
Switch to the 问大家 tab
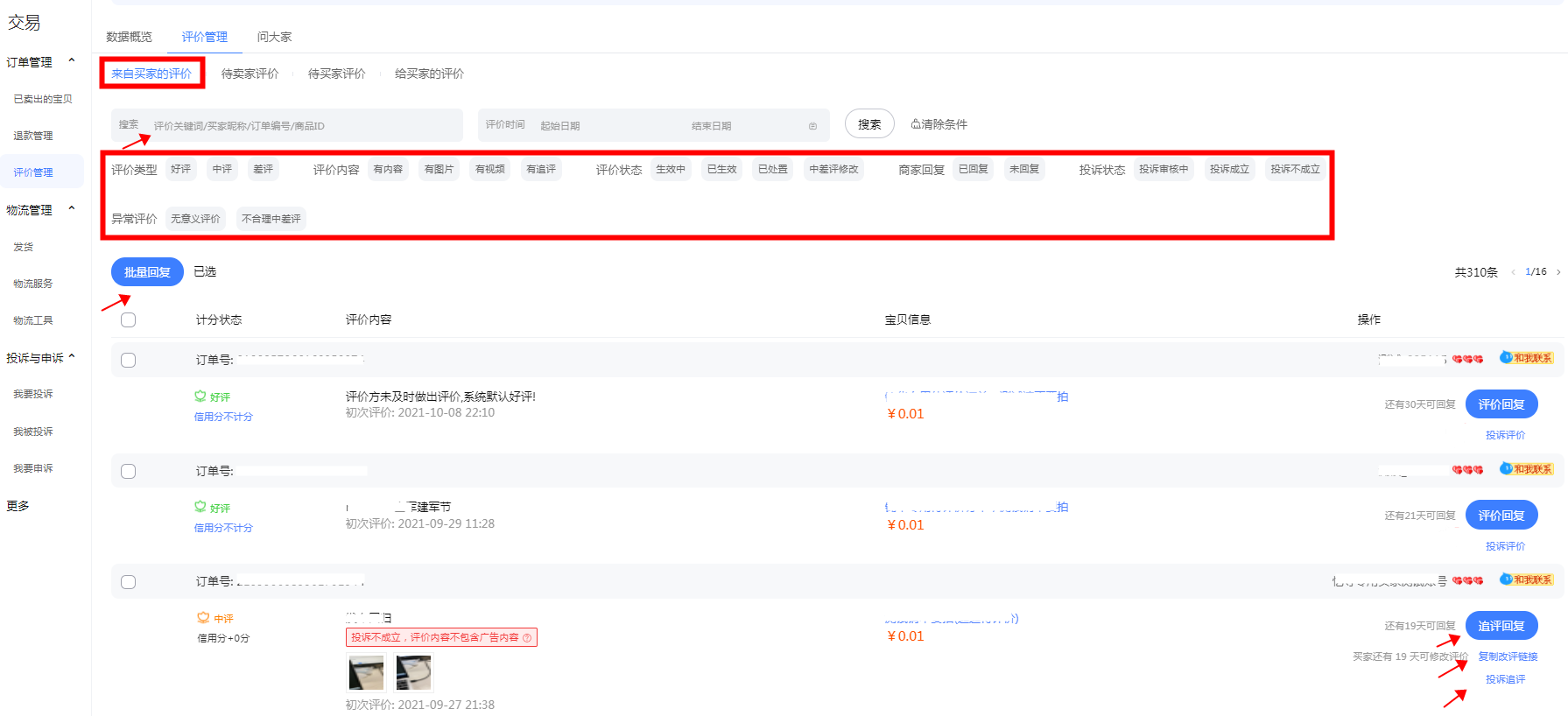[x=274, y=37]
